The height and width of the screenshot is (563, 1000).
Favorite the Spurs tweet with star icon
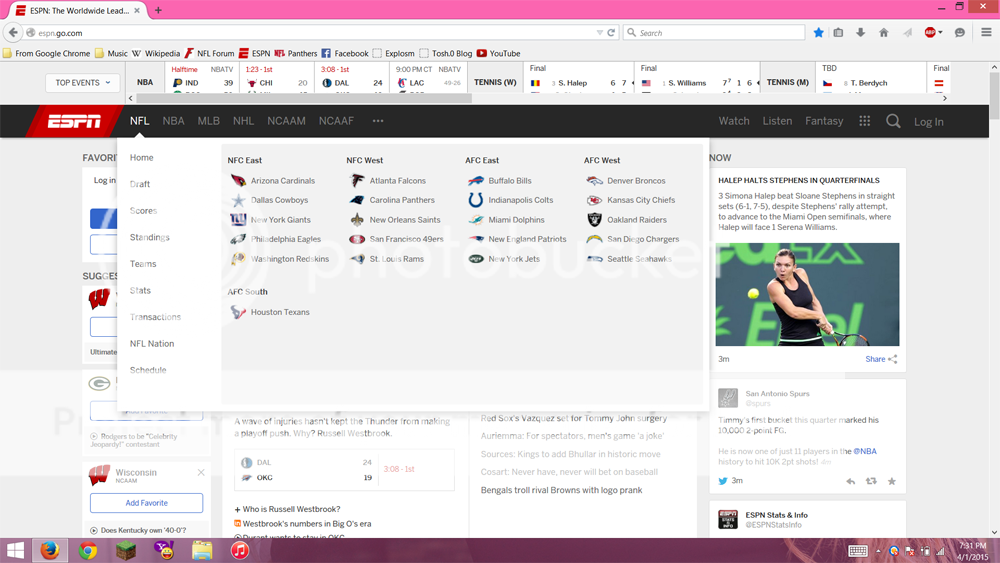892,481
